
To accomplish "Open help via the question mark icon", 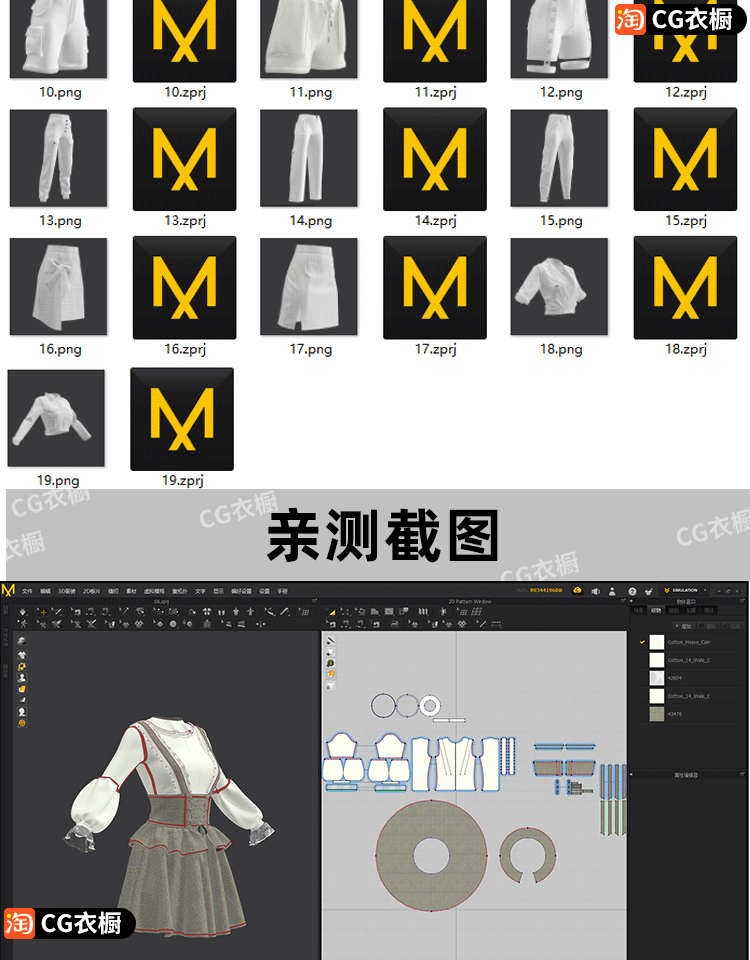I will coord(632,591).
